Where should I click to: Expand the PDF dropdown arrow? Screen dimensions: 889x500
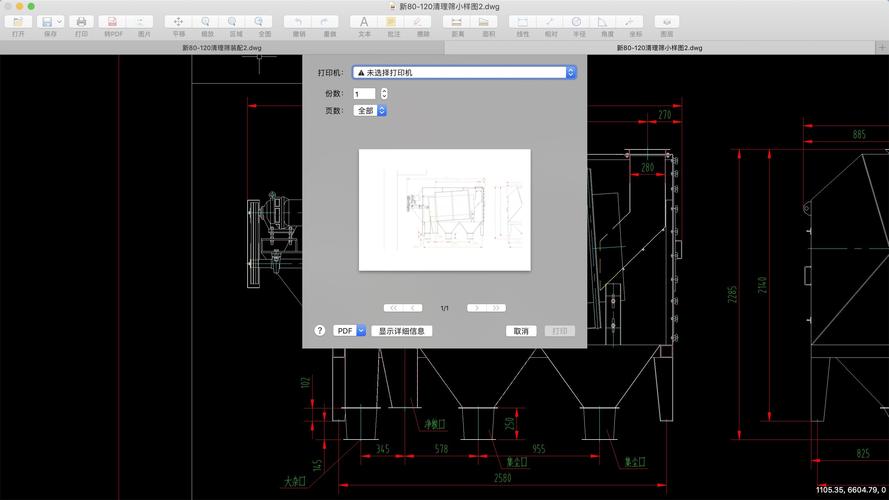pyautogui.click(x=362, y=331)
